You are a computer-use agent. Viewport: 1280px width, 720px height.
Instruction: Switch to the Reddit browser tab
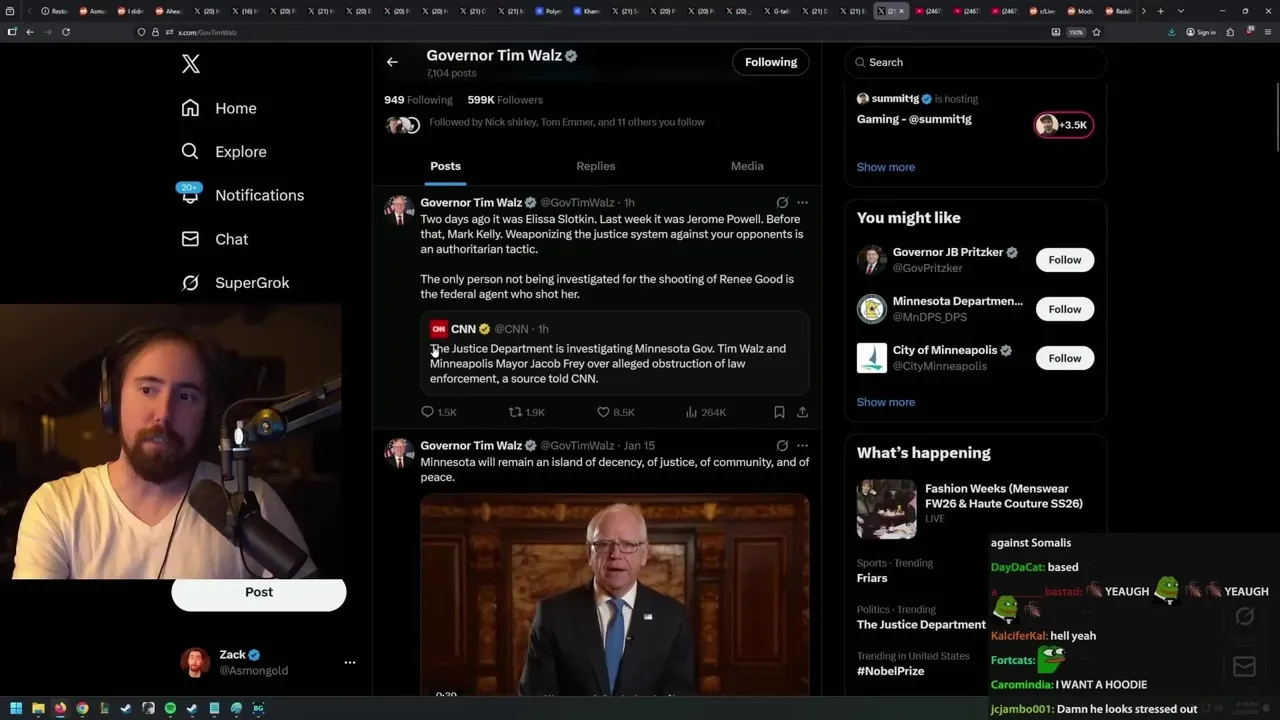pyautogui.click(x=1120, y=11)
